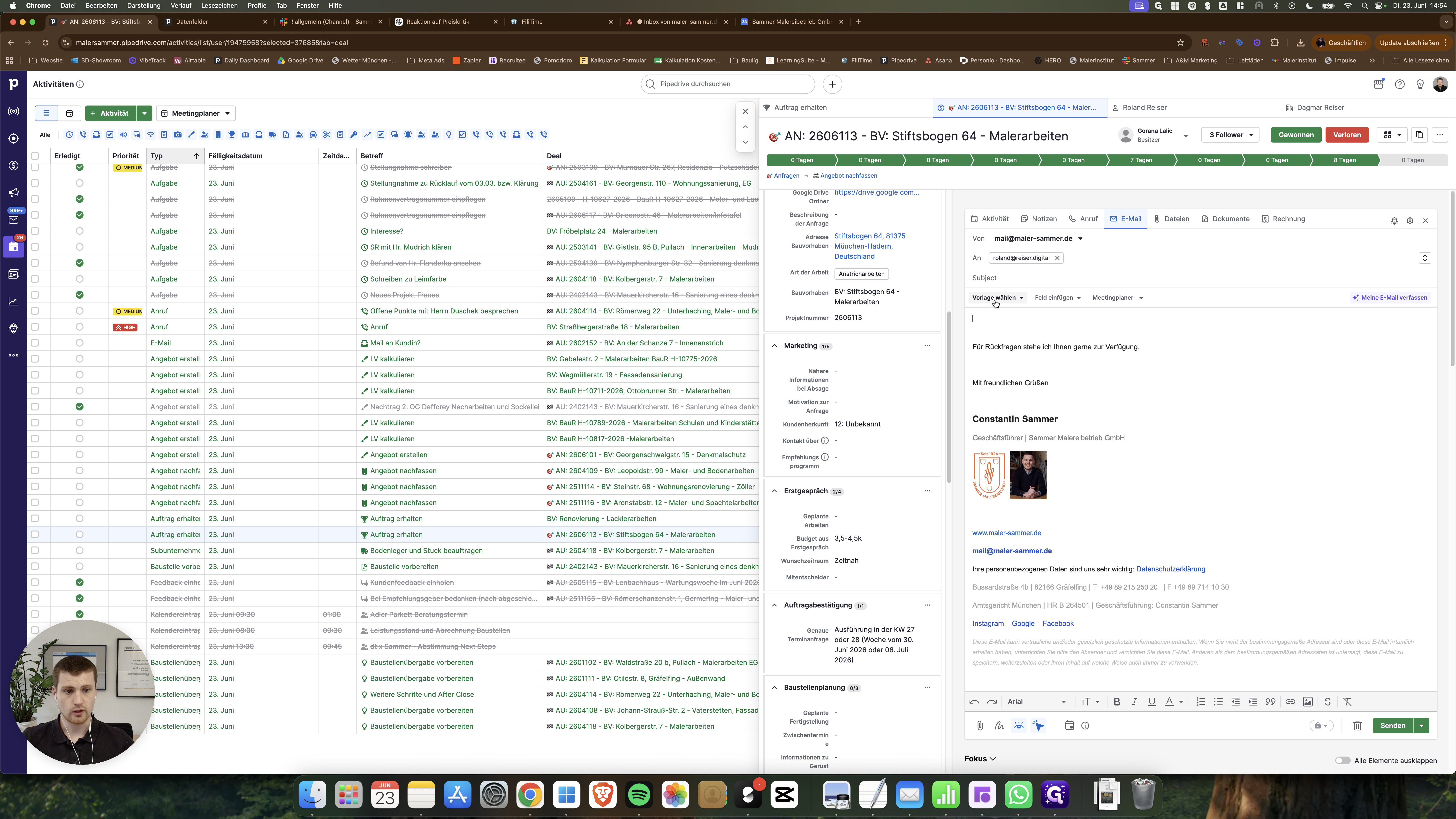Apply bold formatting in email editor
This screenshot has height=819, width=1456.
pyautogui.click(x=1117, y=702)
